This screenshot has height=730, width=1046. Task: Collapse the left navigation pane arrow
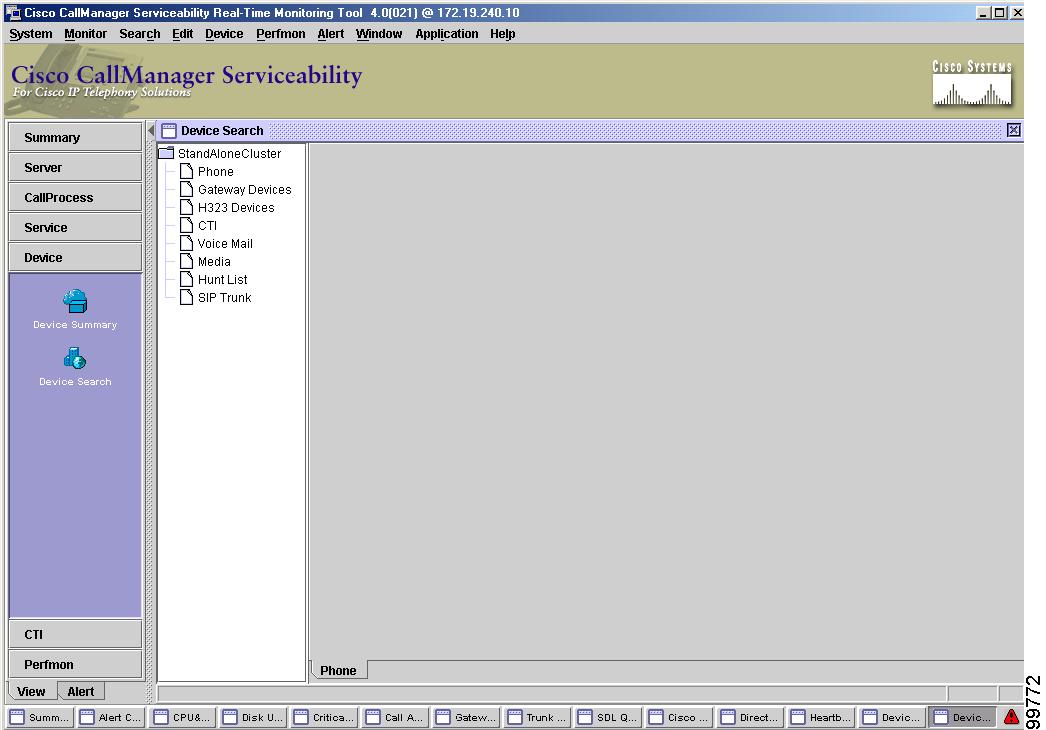tap(151, 130)
